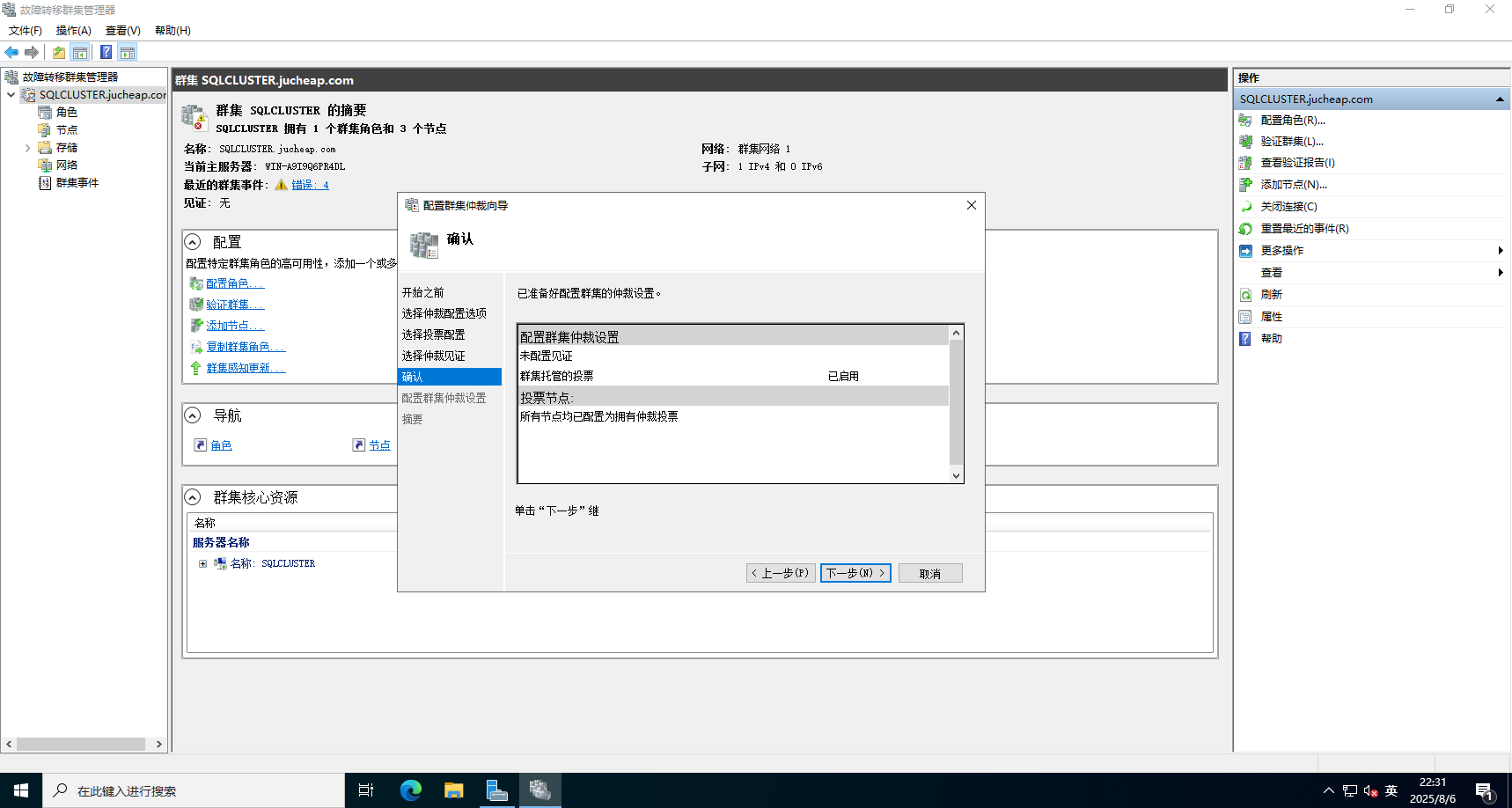Open the 节点 navigation link
Screen dimensions: 1512x808
point(379,445)
